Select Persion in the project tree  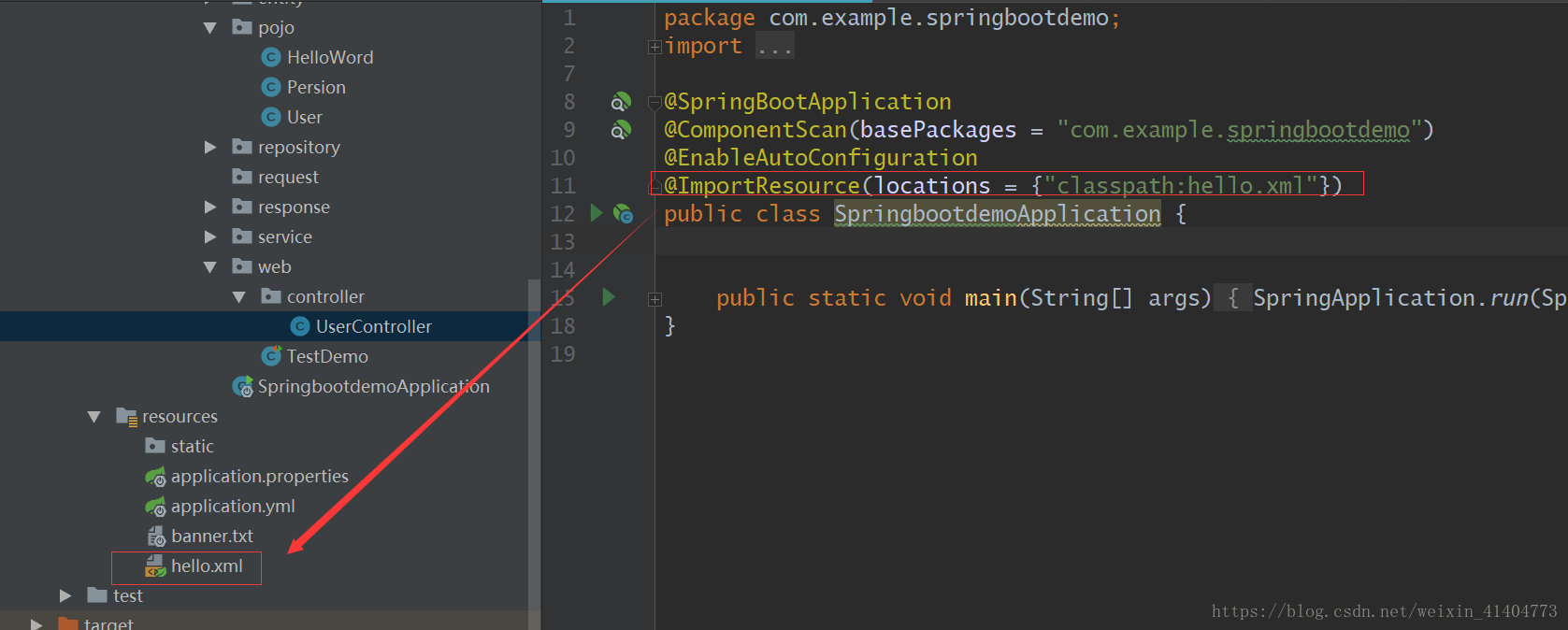click(x=316, y=87)
